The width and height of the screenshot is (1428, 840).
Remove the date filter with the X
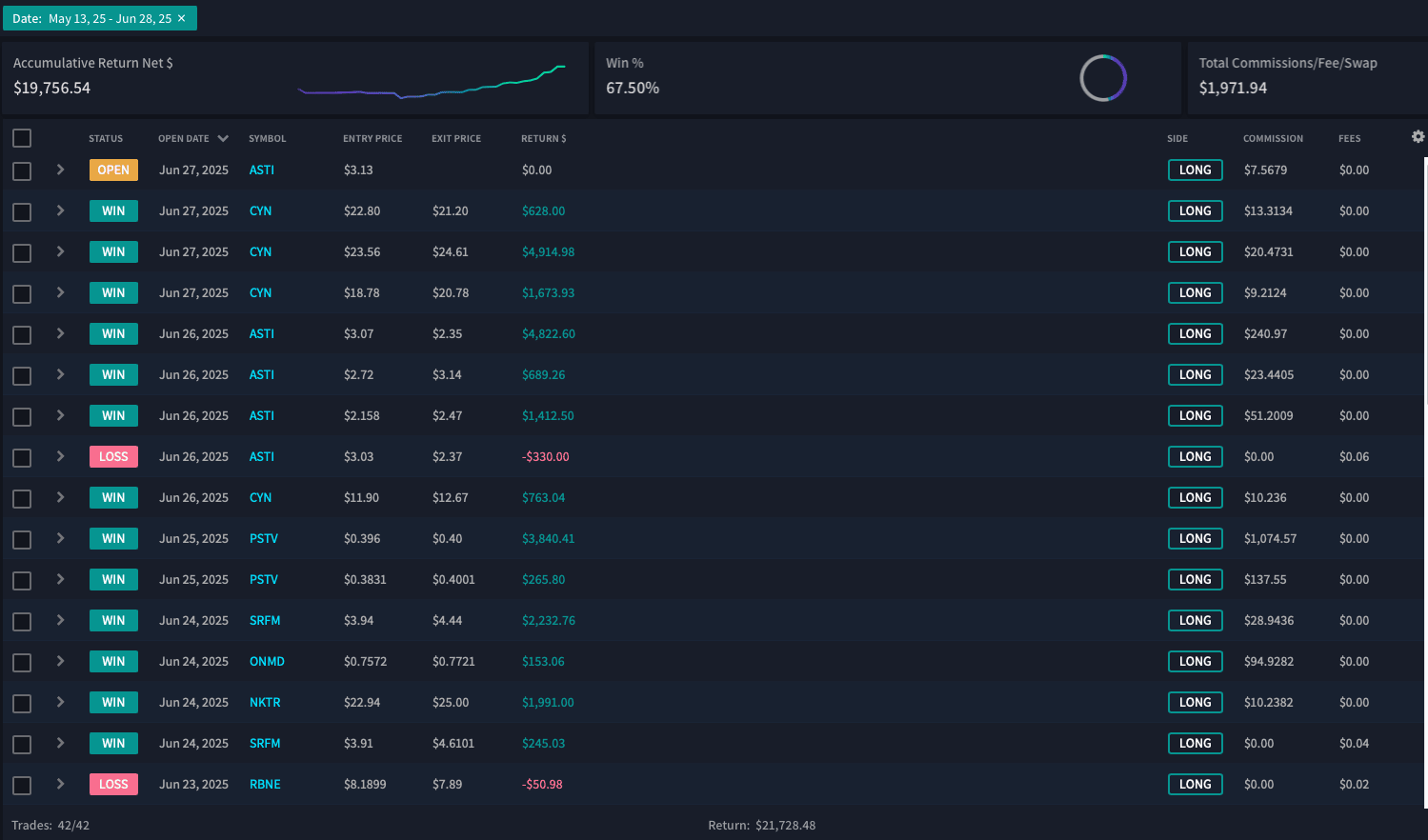[181, 18]
